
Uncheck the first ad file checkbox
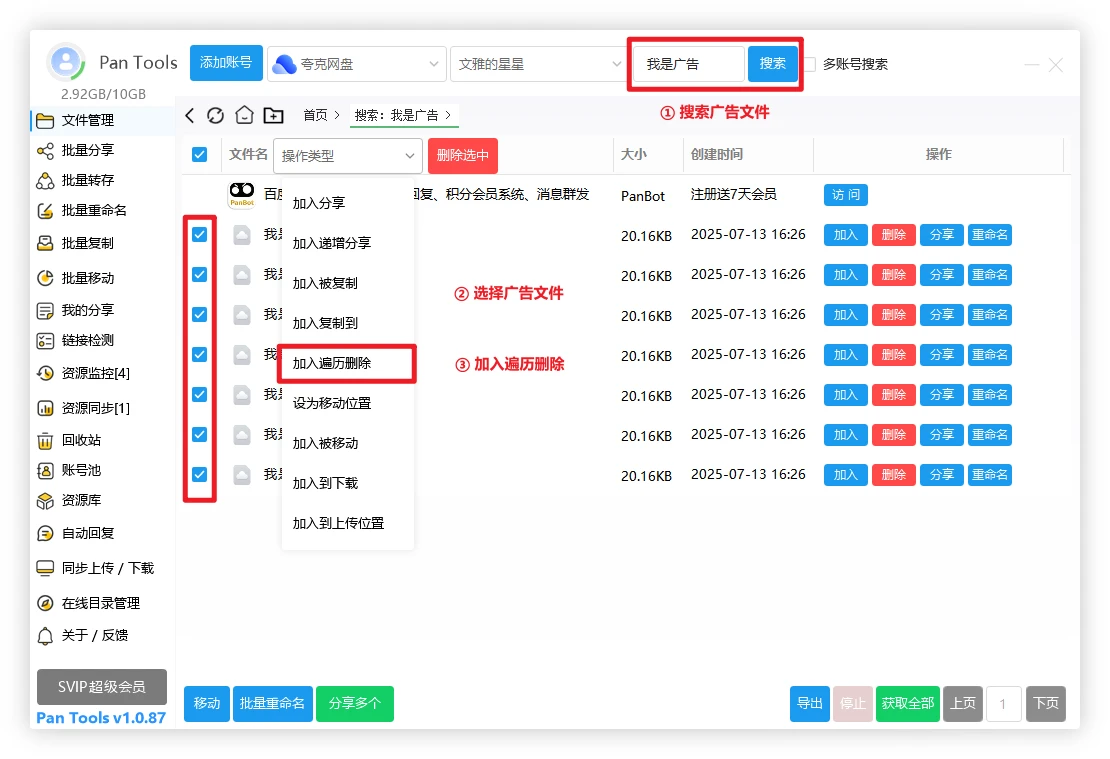[x=199, y=234]
